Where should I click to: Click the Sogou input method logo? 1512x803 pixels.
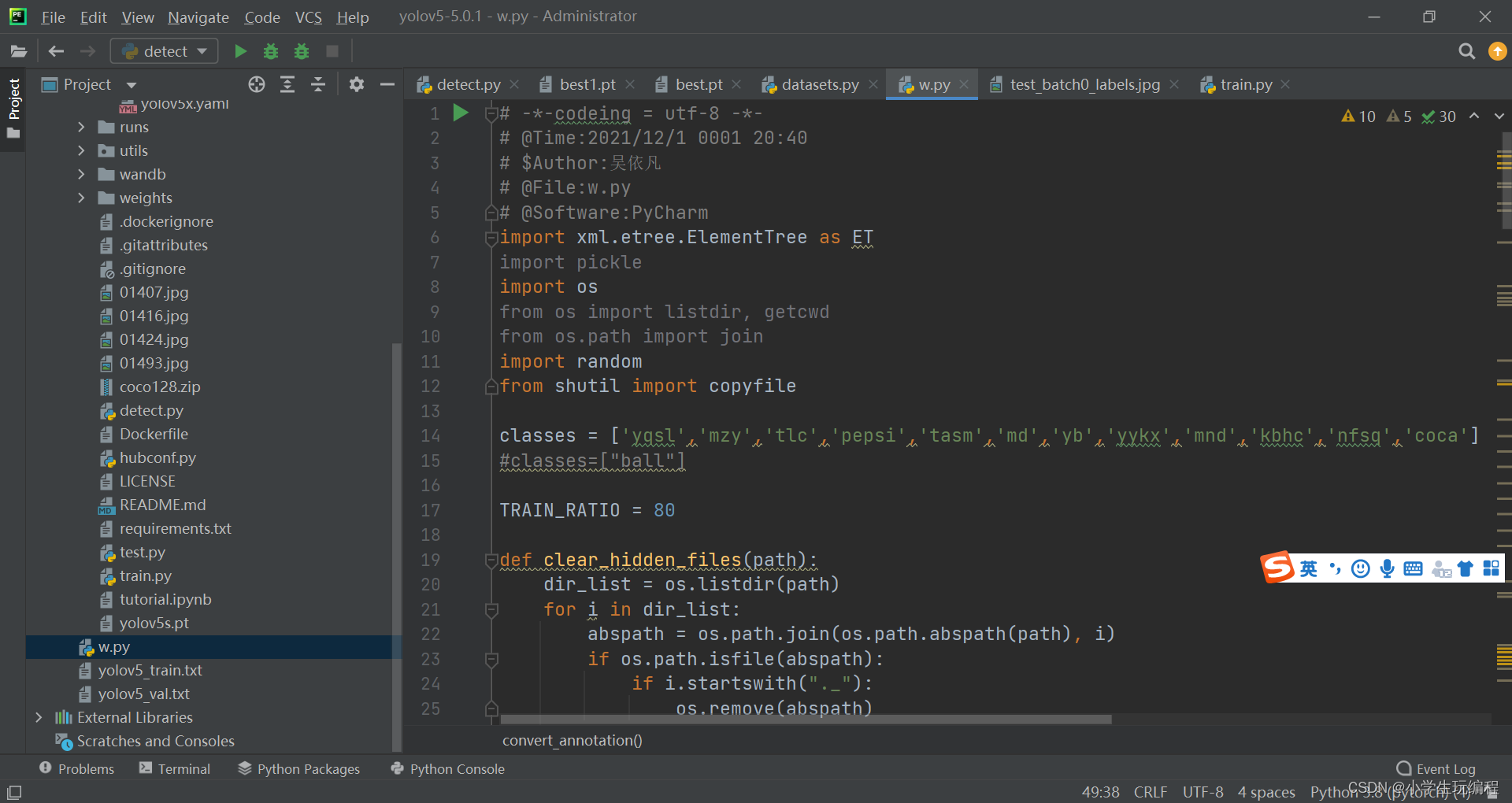(x=1277, y=567)
